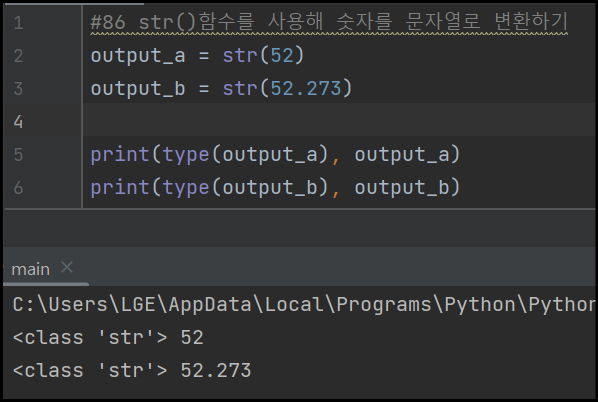Click line number 6 in gutter
Viewport: 598px width, 402px height.
pos(18,188)
